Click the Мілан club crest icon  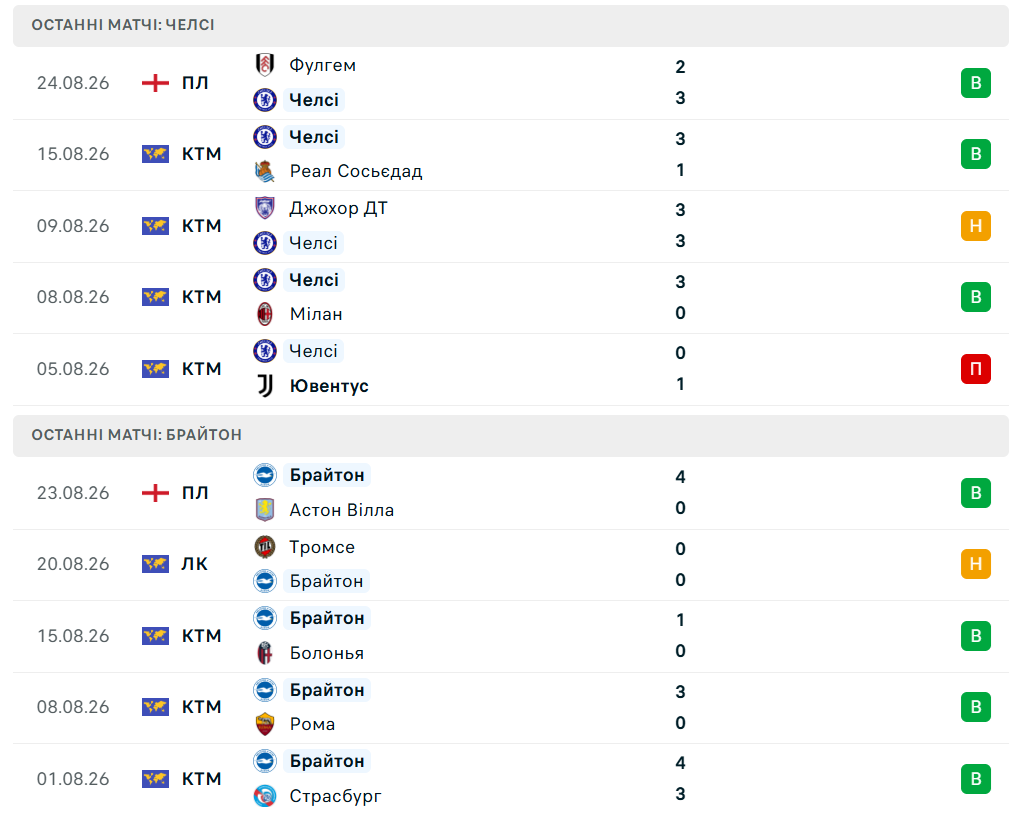click(264, 314)
